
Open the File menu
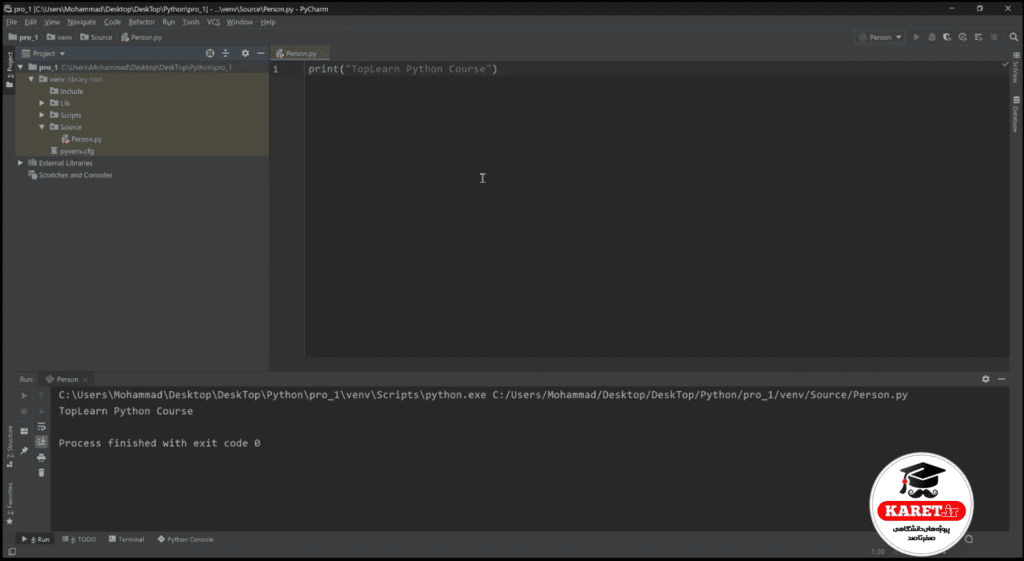point(12,22)
